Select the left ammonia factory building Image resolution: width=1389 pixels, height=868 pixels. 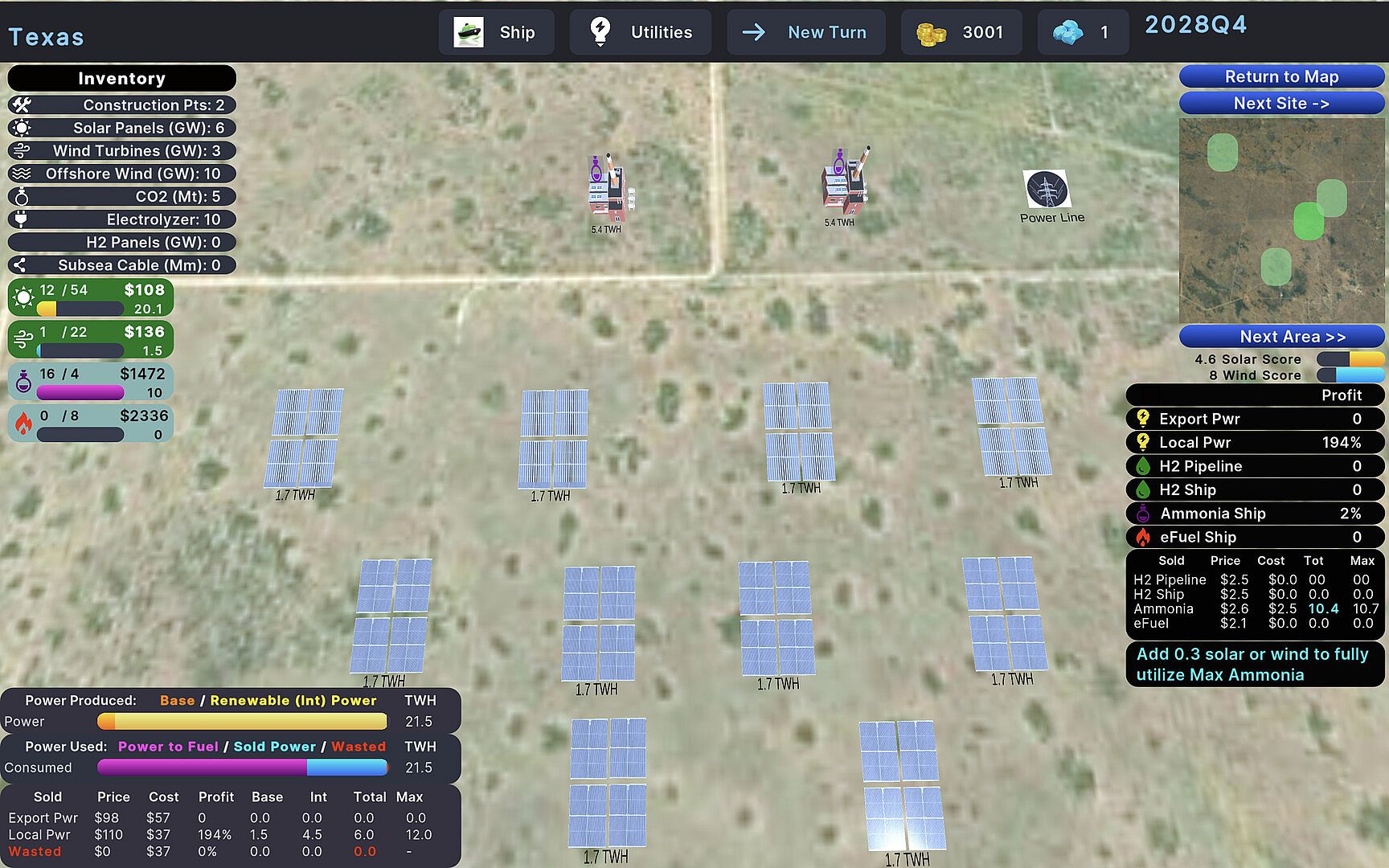(x=608, y=190)
